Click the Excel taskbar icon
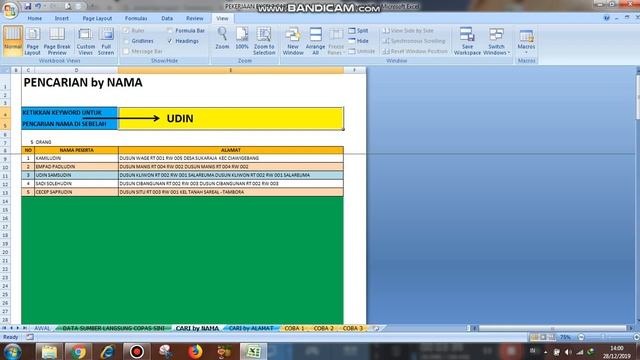 [x=253, y=351]
